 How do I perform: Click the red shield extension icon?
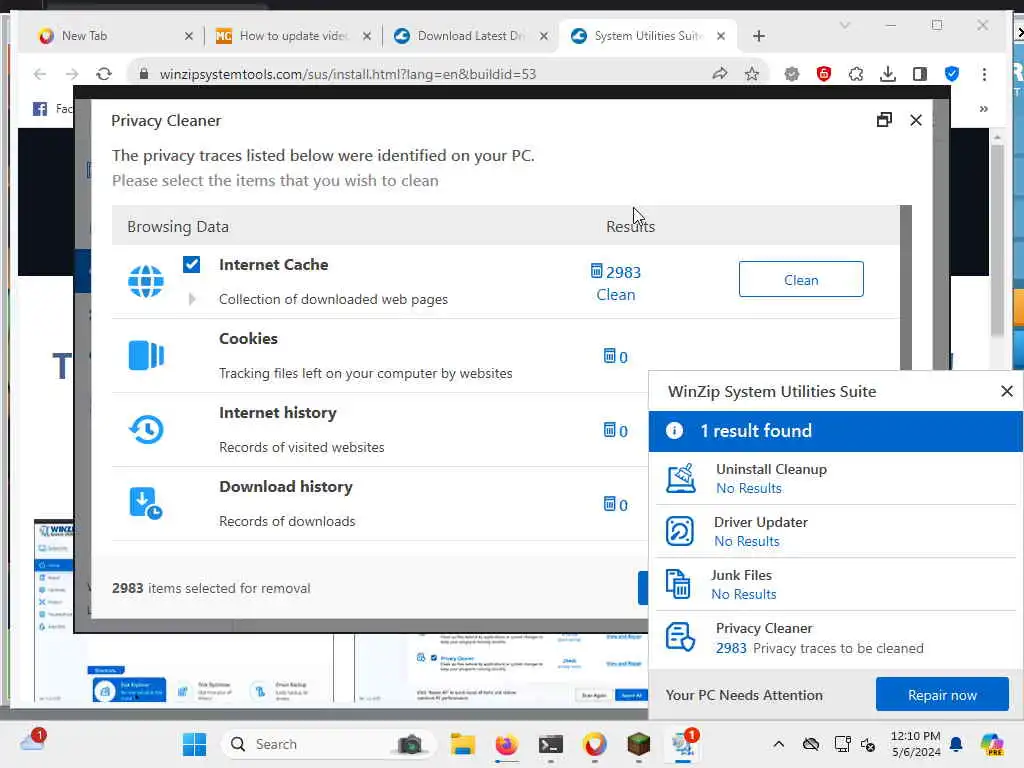824,74
